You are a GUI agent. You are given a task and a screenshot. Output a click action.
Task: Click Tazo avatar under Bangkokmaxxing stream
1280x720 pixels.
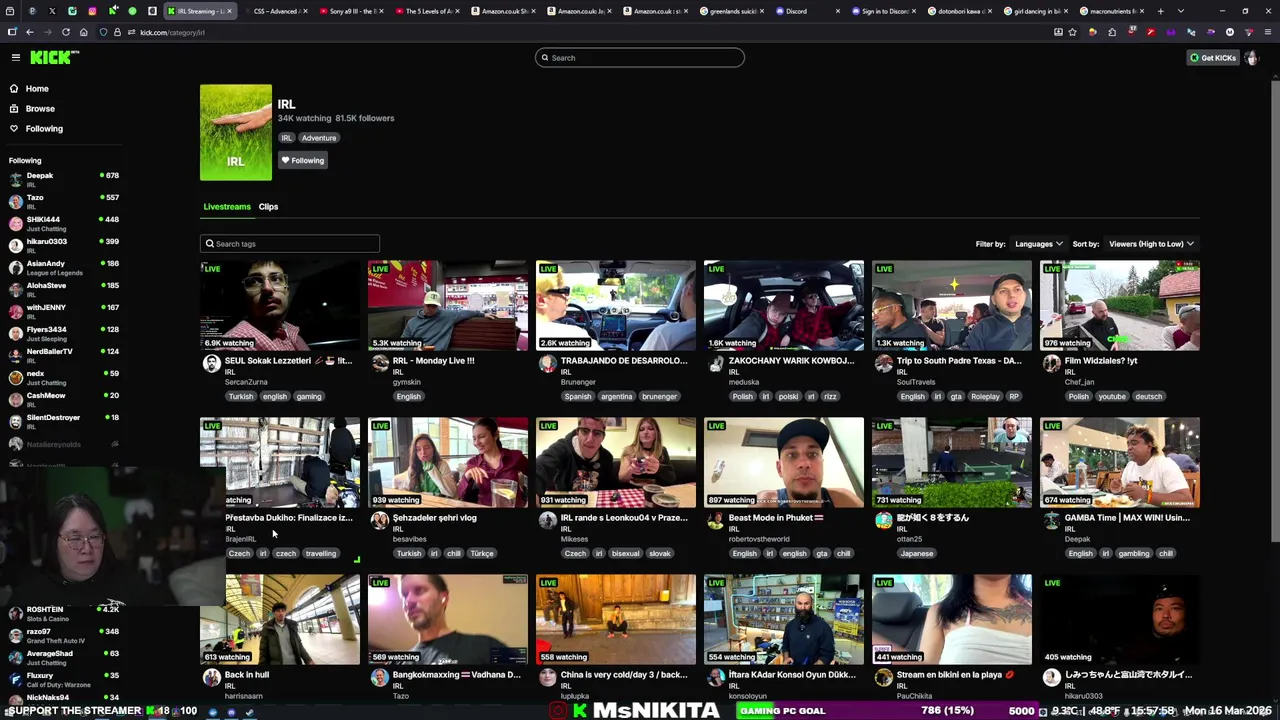pos(379,678)
